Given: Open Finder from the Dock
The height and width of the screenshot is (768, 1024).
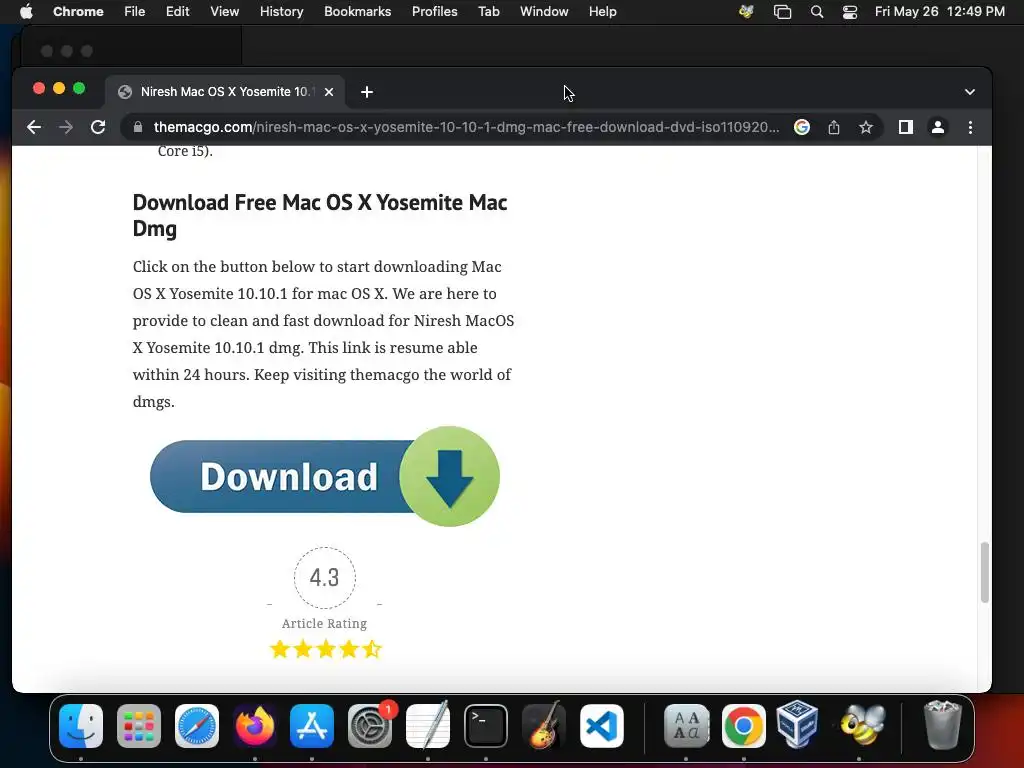Looking at the screenshot, I should [81, 726].
